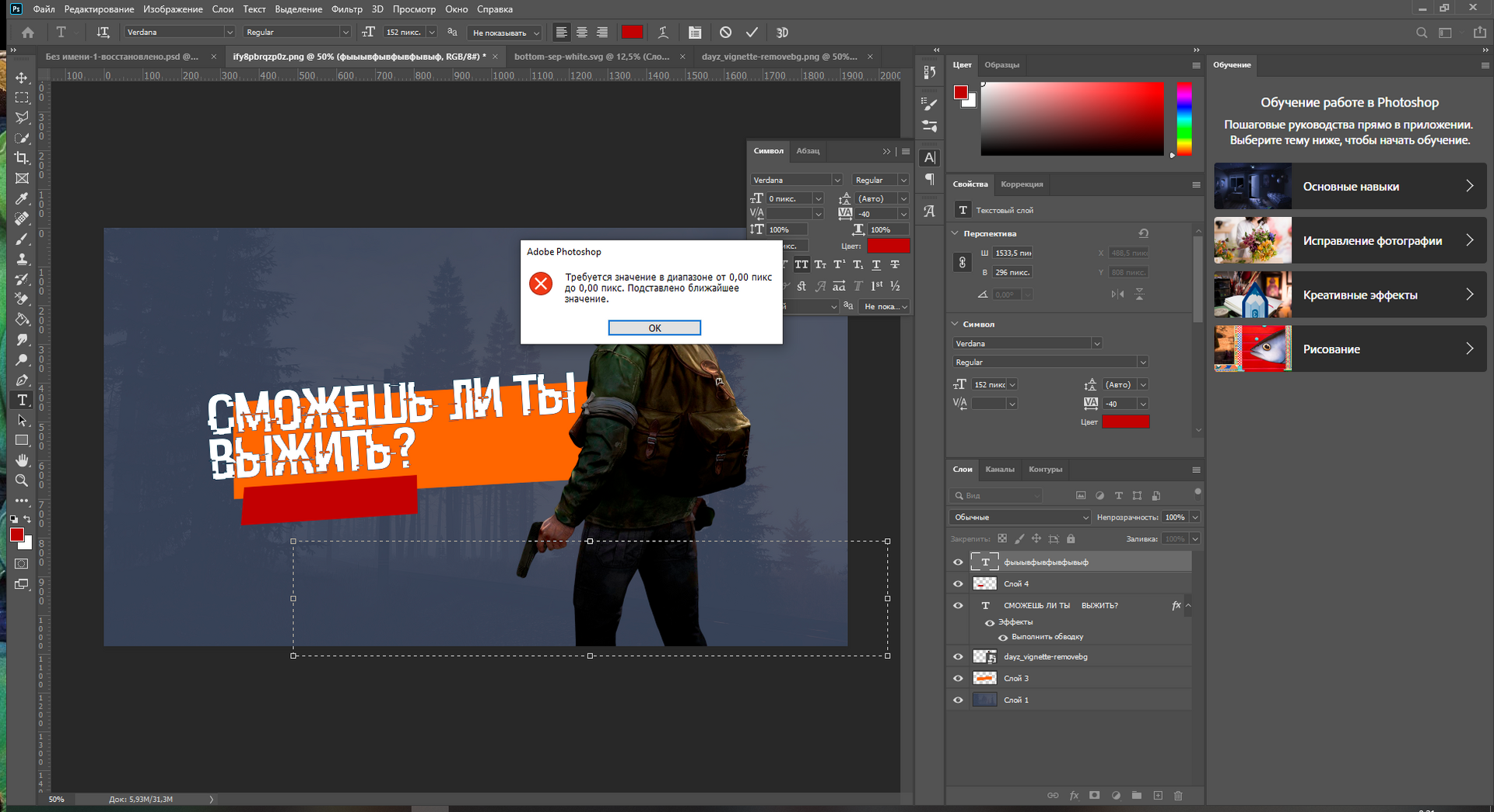This screenshot has width=1494, height=812.
Task: Select the Hand tool
Action: 22,460
